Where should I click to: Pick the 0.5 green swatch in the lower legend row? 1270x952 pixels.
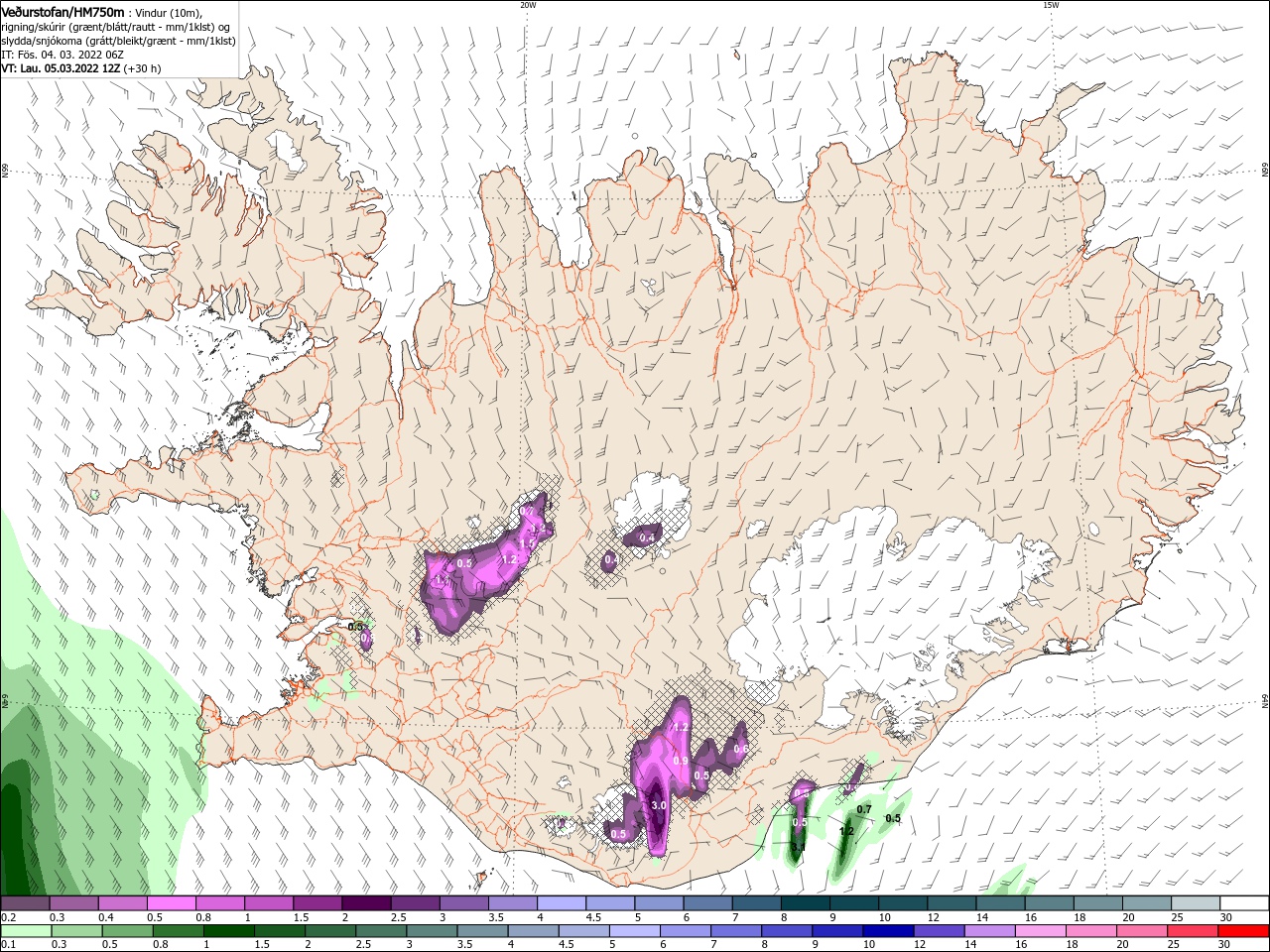click(x=127, y=931)
